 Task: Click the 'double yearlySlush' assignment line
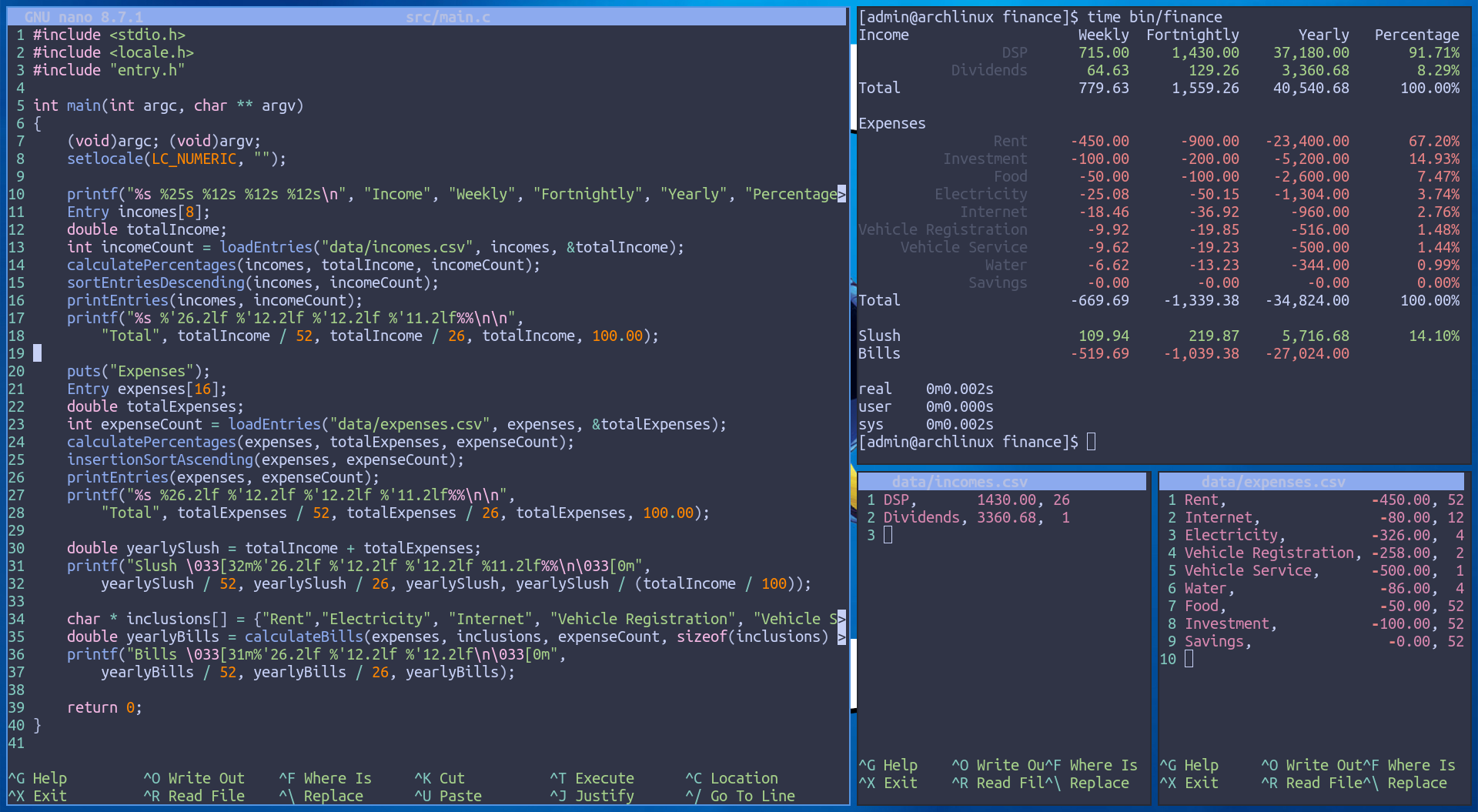click(274, 548)
